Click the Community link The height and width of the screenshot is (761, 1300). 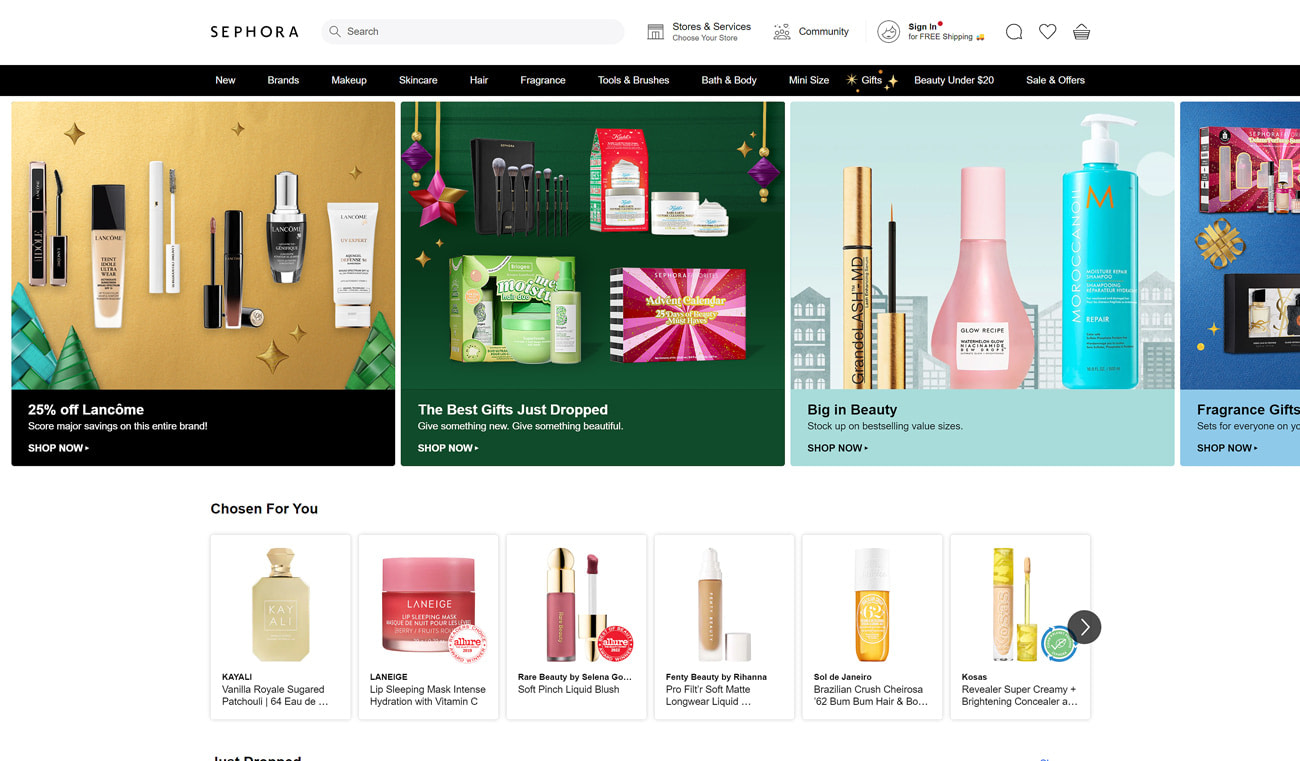point(823,32)
